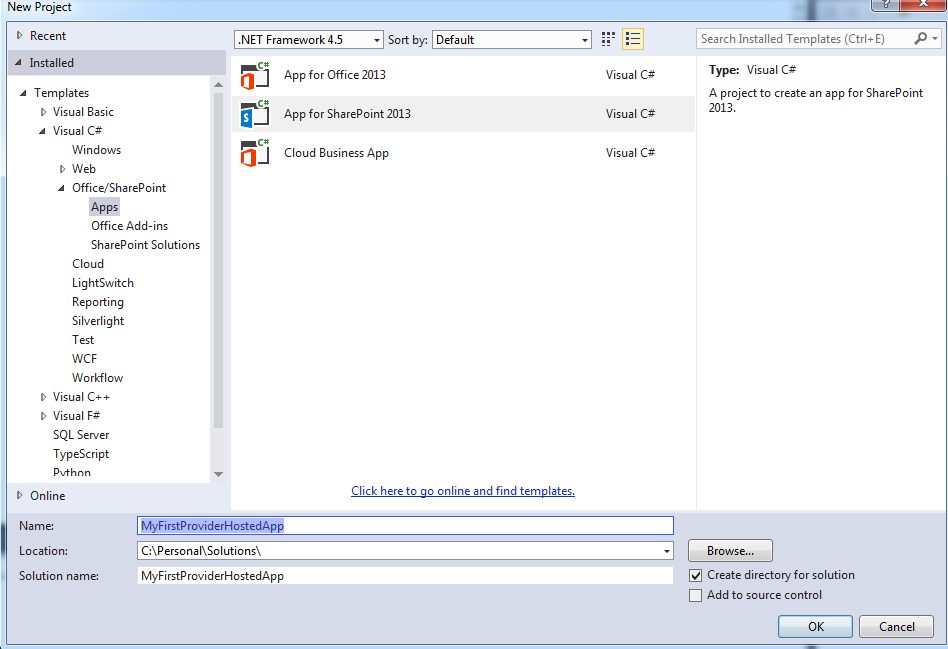Select the 'Cloud Business App' template name
This screenshot has width=948, height=649.
tap(336, 153)
